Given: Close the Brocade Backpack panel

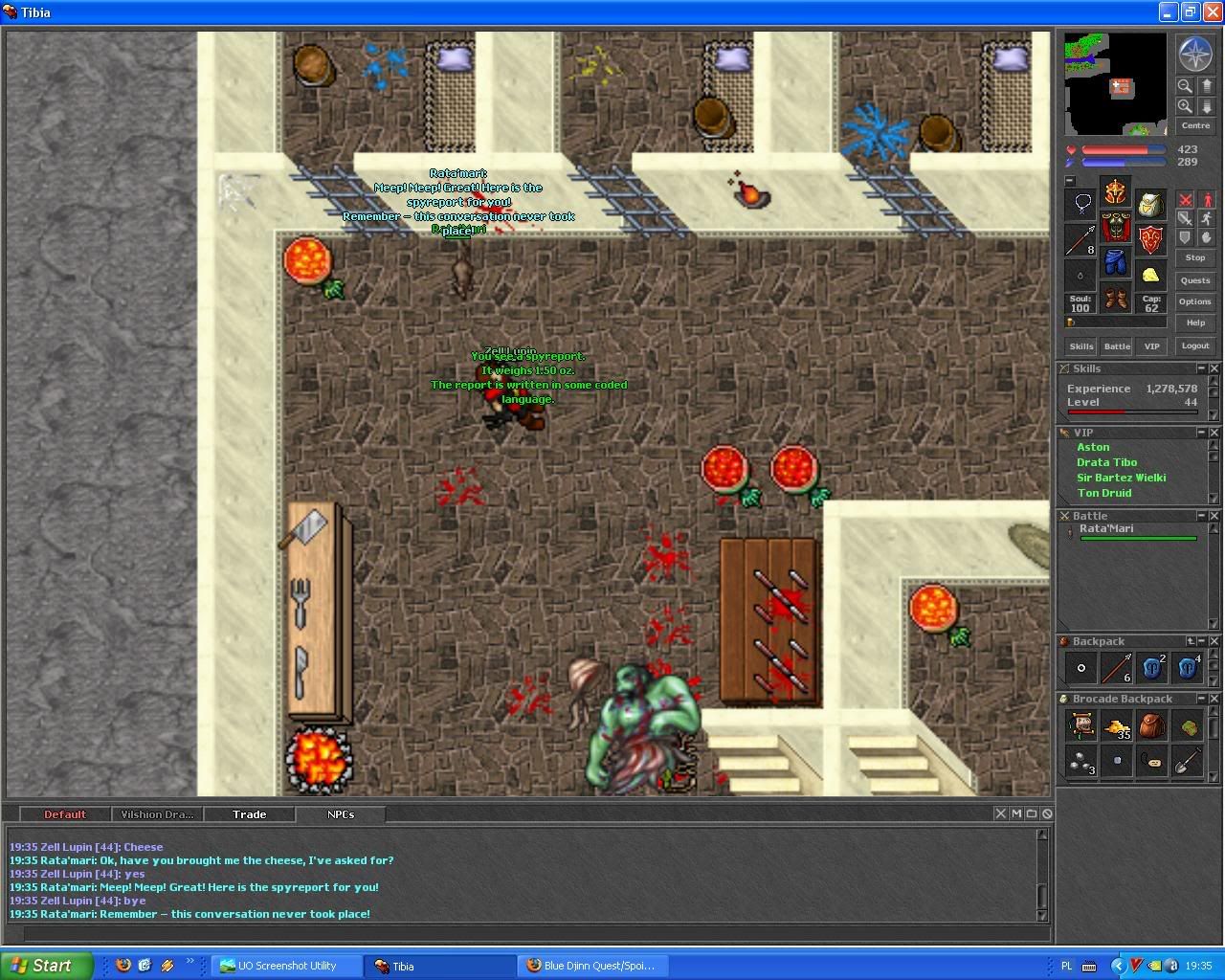Looking at the screenshot, I should pos(1214,699).
